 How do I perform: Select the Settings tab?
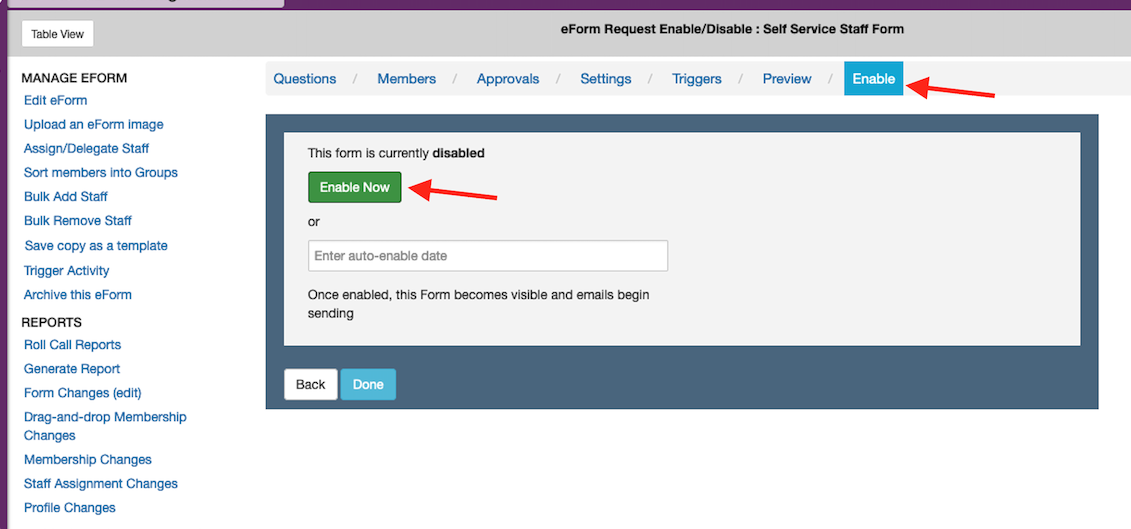(x=605, y=79)
